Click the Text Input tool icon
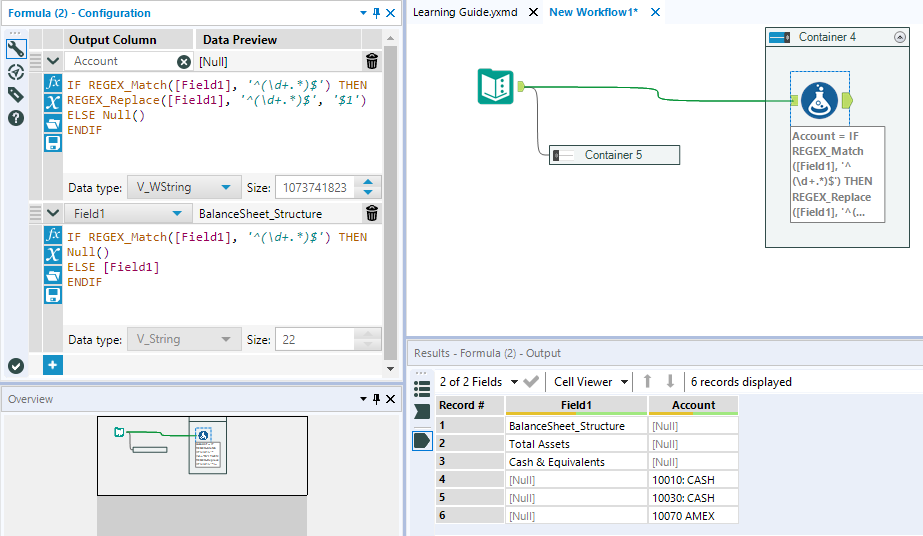Viewport: 923px width, 536px height. (495, 87)
